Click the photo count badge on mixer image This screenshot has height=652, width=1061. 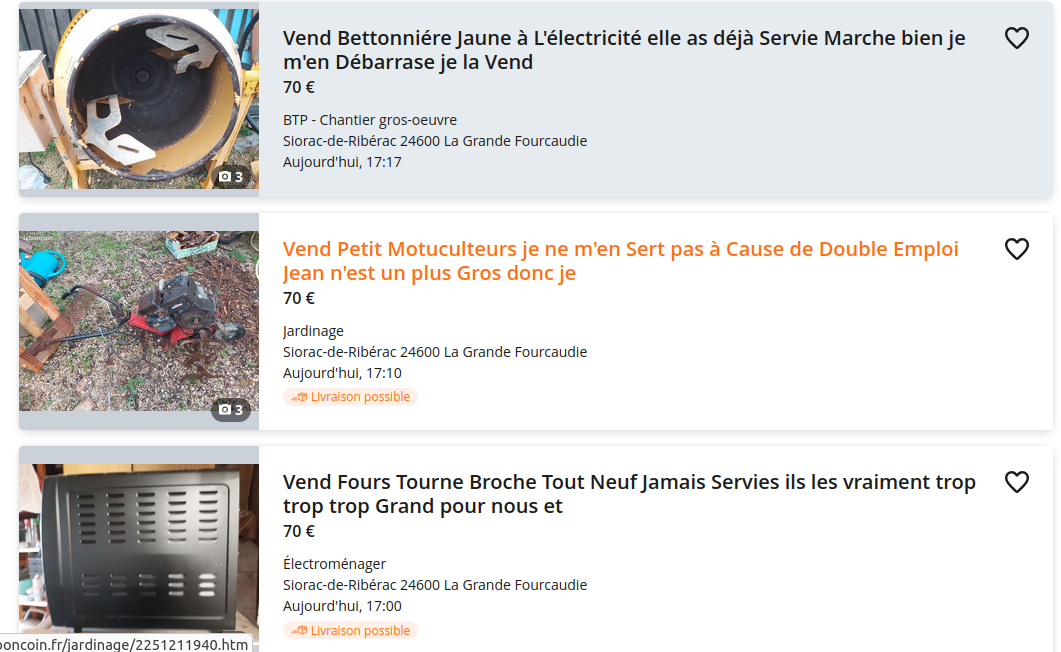coord(231,177)
